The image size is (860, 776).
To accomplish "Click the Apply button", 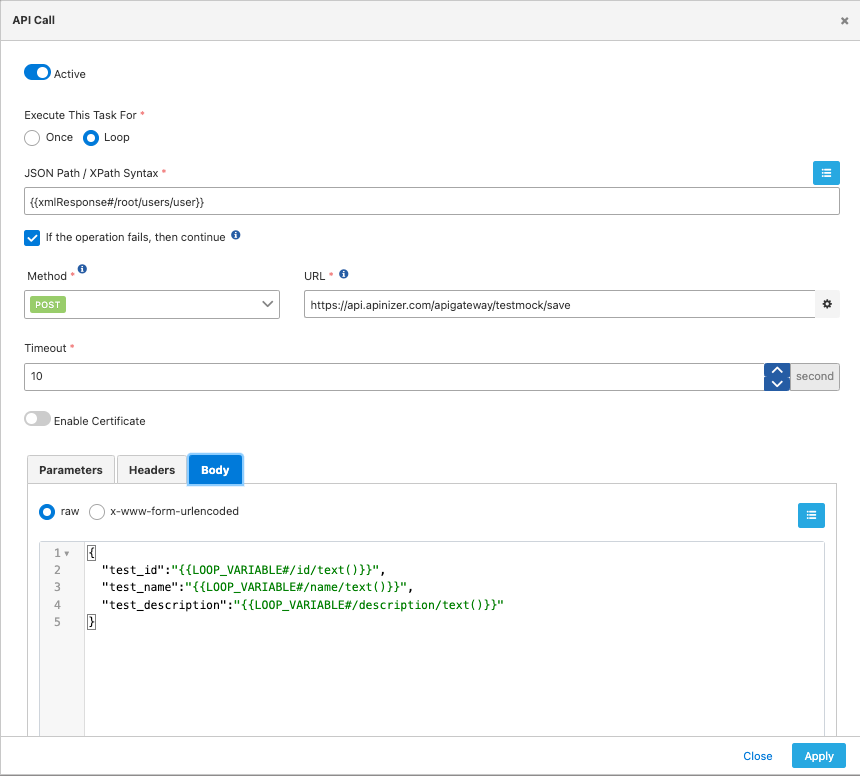I will (818, 756).
